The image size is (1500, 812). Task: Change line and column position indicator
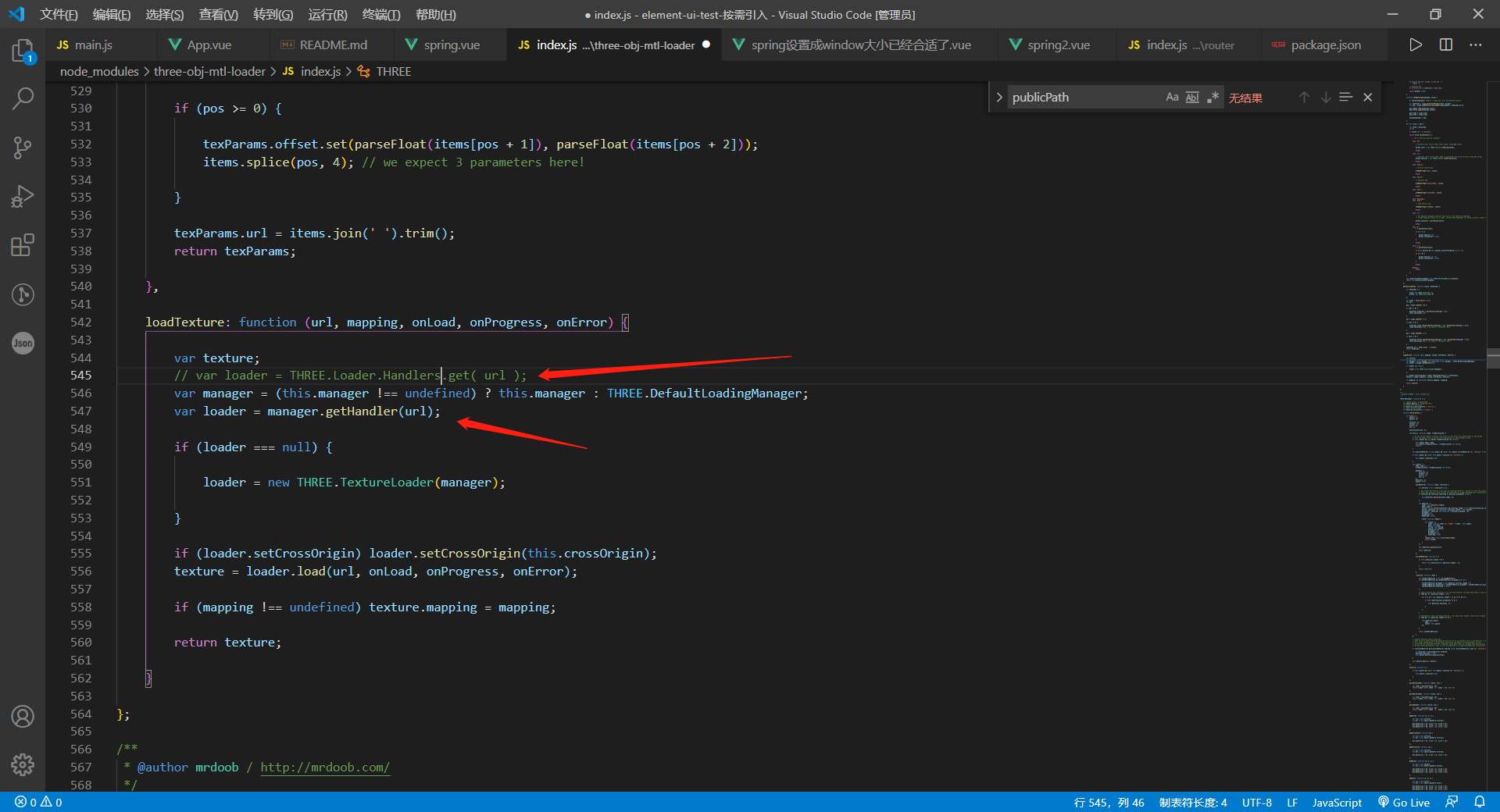click(1109, 802)
